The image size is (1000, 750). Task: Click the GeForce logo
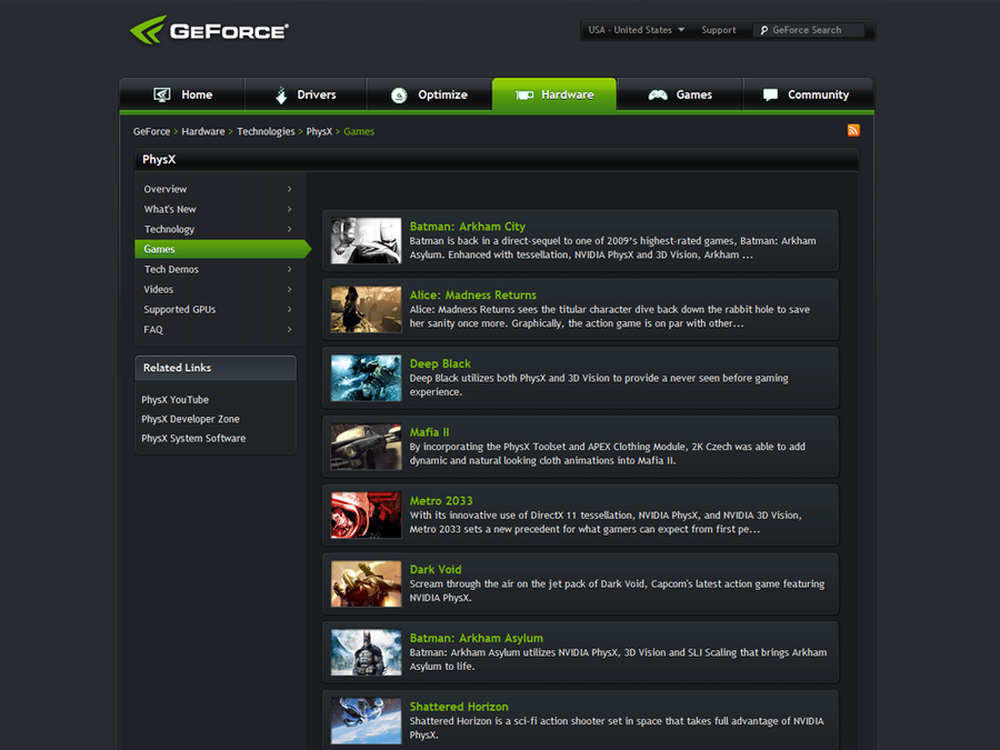tap(209, 30)
